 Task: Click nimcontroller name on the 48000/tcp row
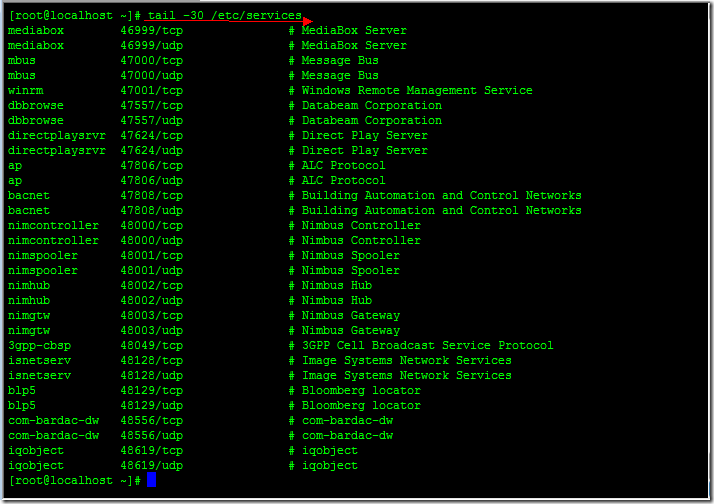(53, 226)
